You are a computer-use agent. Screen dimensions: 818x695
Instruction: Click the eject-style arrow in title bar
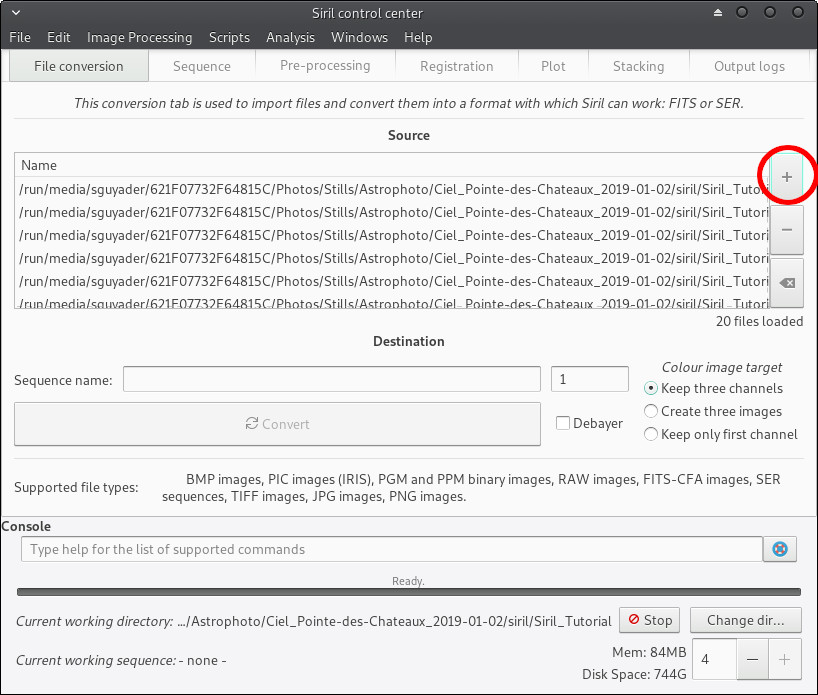tap(718, 13)
